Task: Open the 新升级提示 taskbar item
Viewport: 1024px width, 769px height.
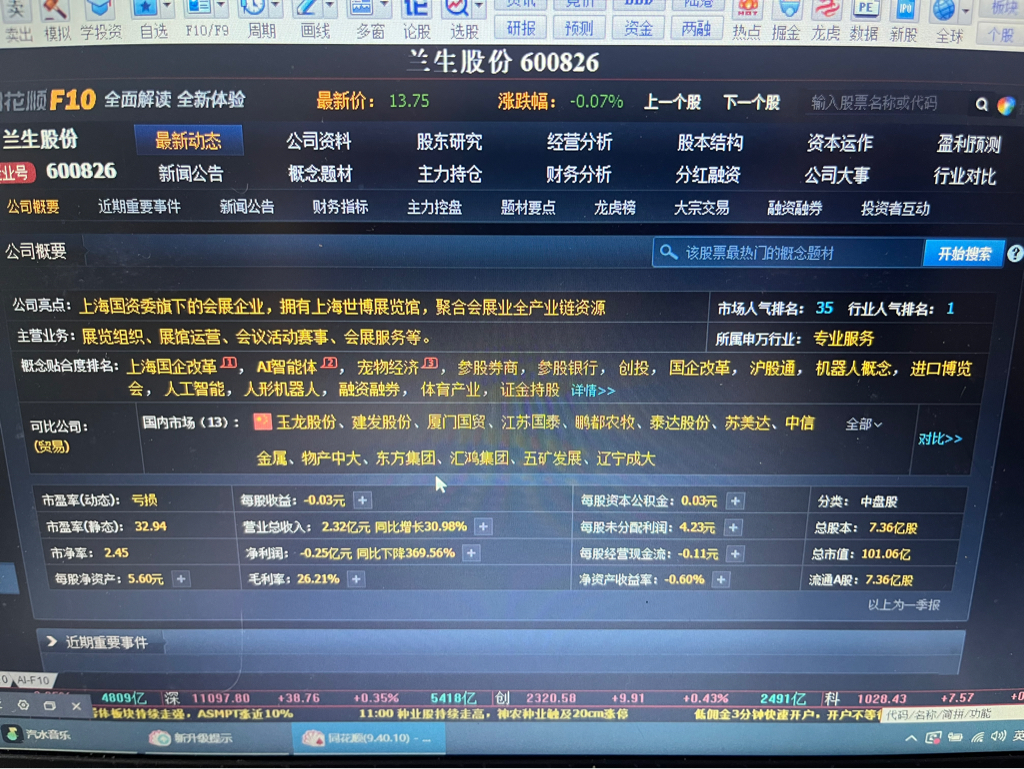Action: 191,738
